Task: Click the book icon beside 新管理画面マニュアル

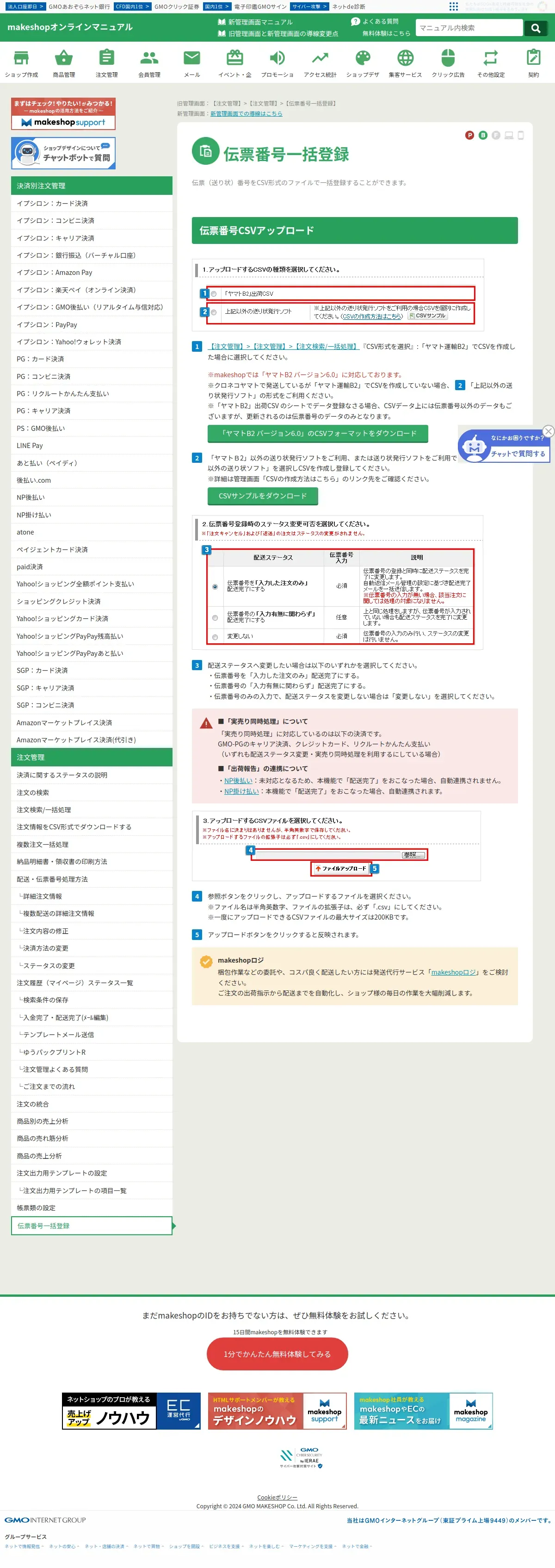Action: (222, 22)
